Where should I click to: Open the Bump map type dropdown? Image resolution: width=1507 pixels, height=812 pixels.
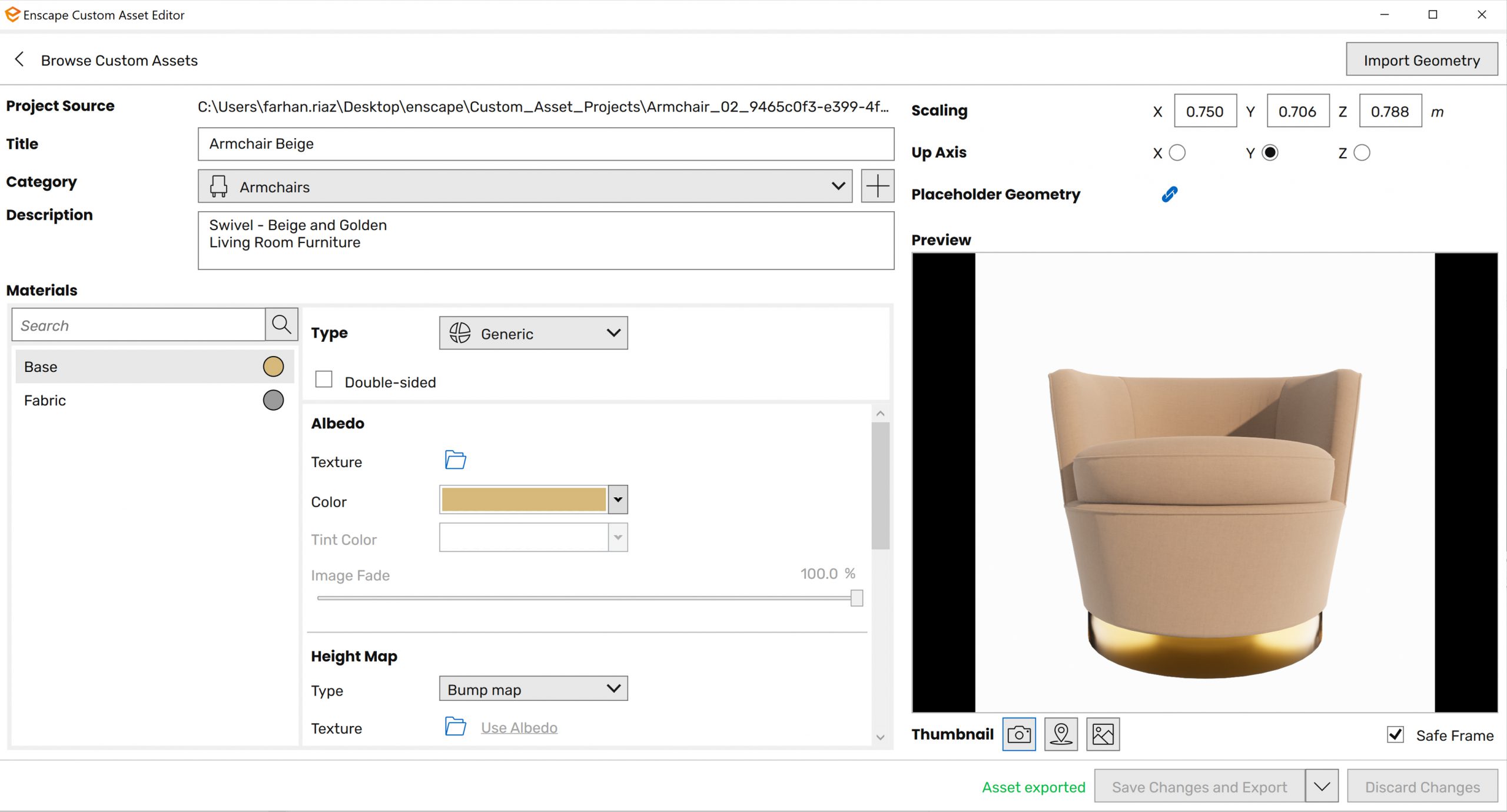[533, 689]
